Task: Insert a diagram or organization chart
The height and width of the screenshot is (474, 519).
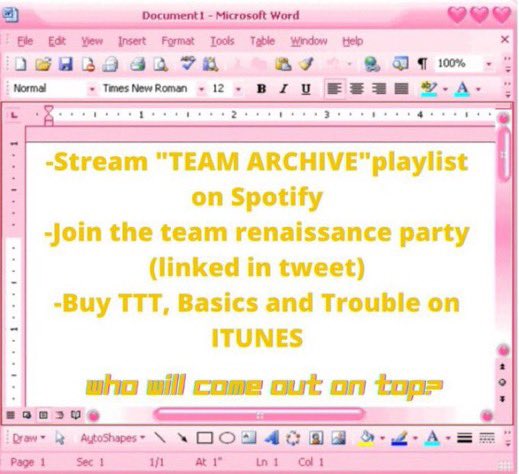Action: click(x=293, y=438)
